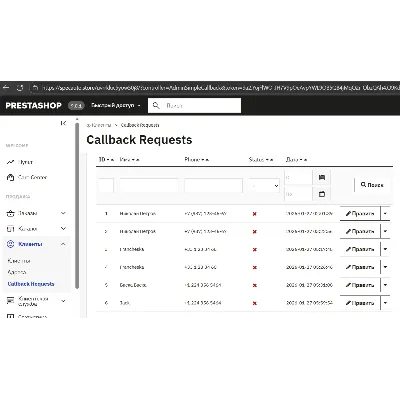Focus the Phone filter input field
This screenshot has height=400, width=400.
(213, 185)
